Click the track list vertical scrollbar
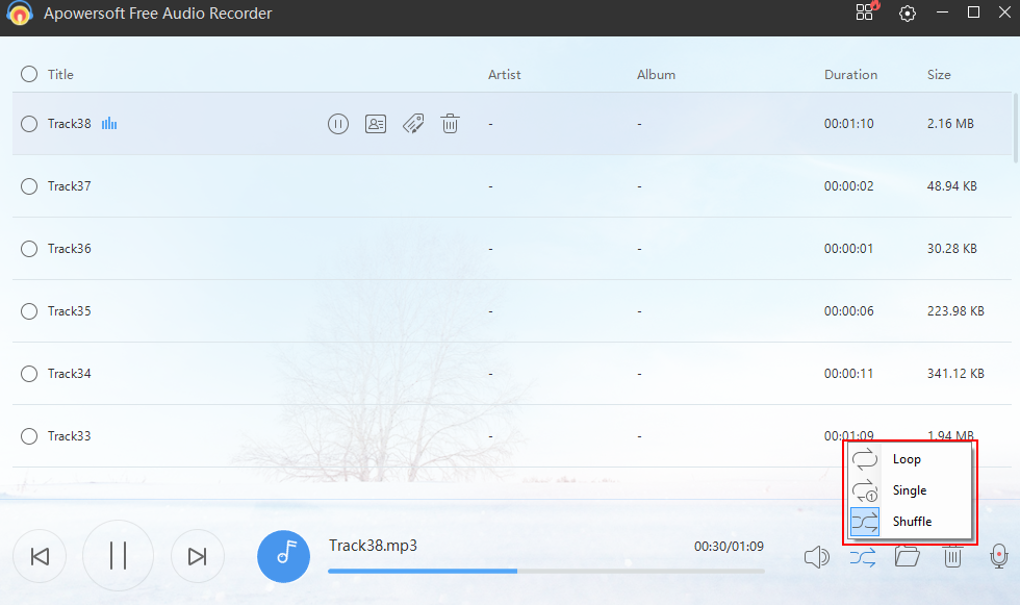 click(x=1015, y=128)
